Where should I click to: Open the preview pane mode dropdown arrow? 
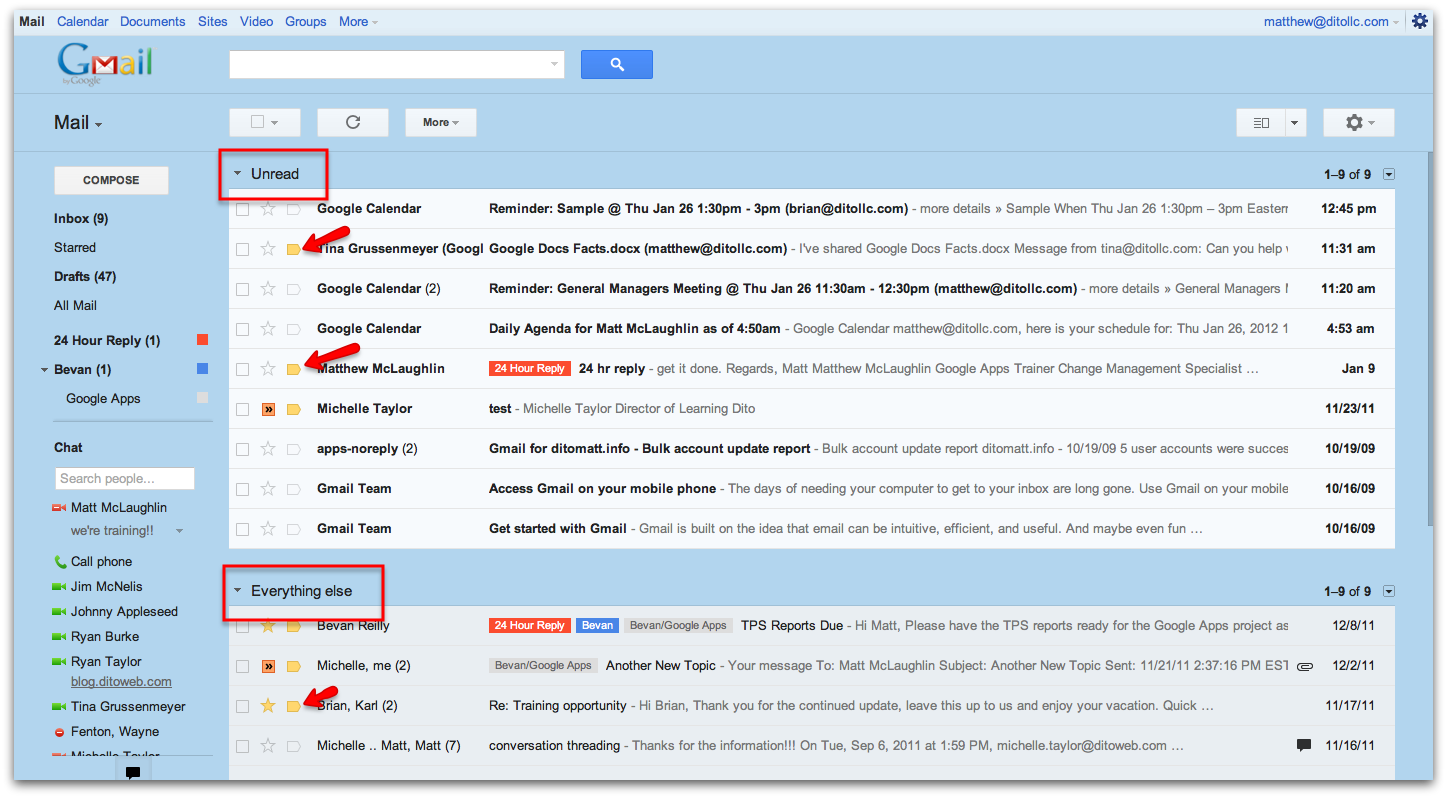coord(1296,122)
